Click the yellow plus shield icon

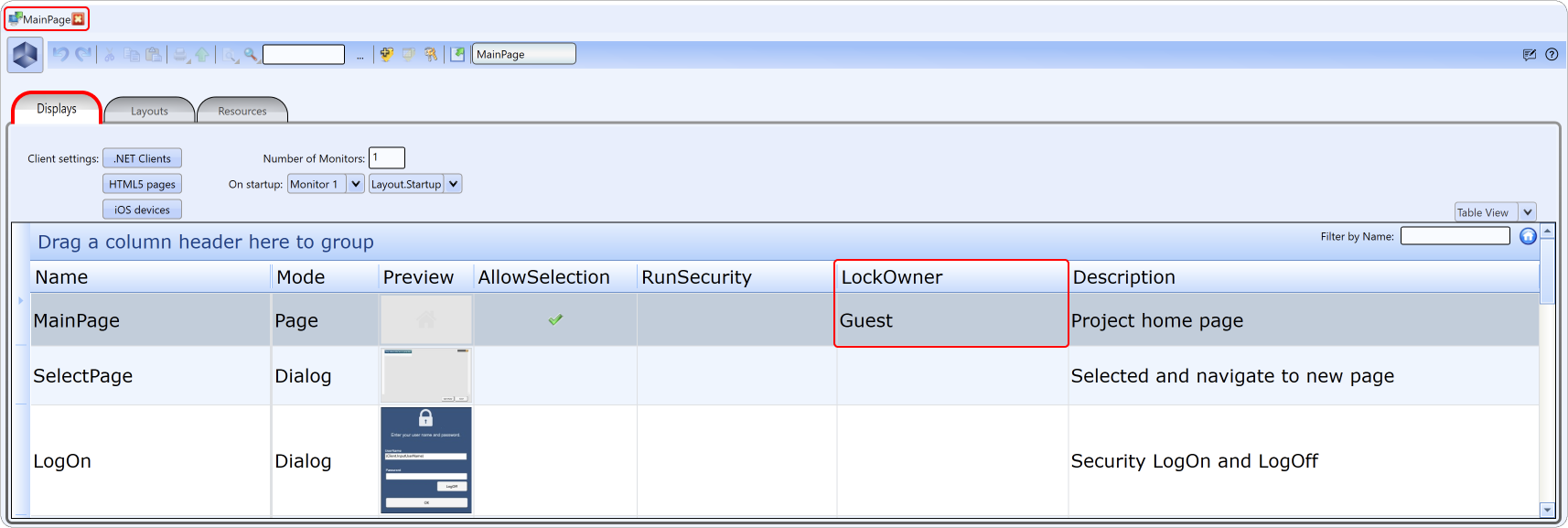click(387, 55)
